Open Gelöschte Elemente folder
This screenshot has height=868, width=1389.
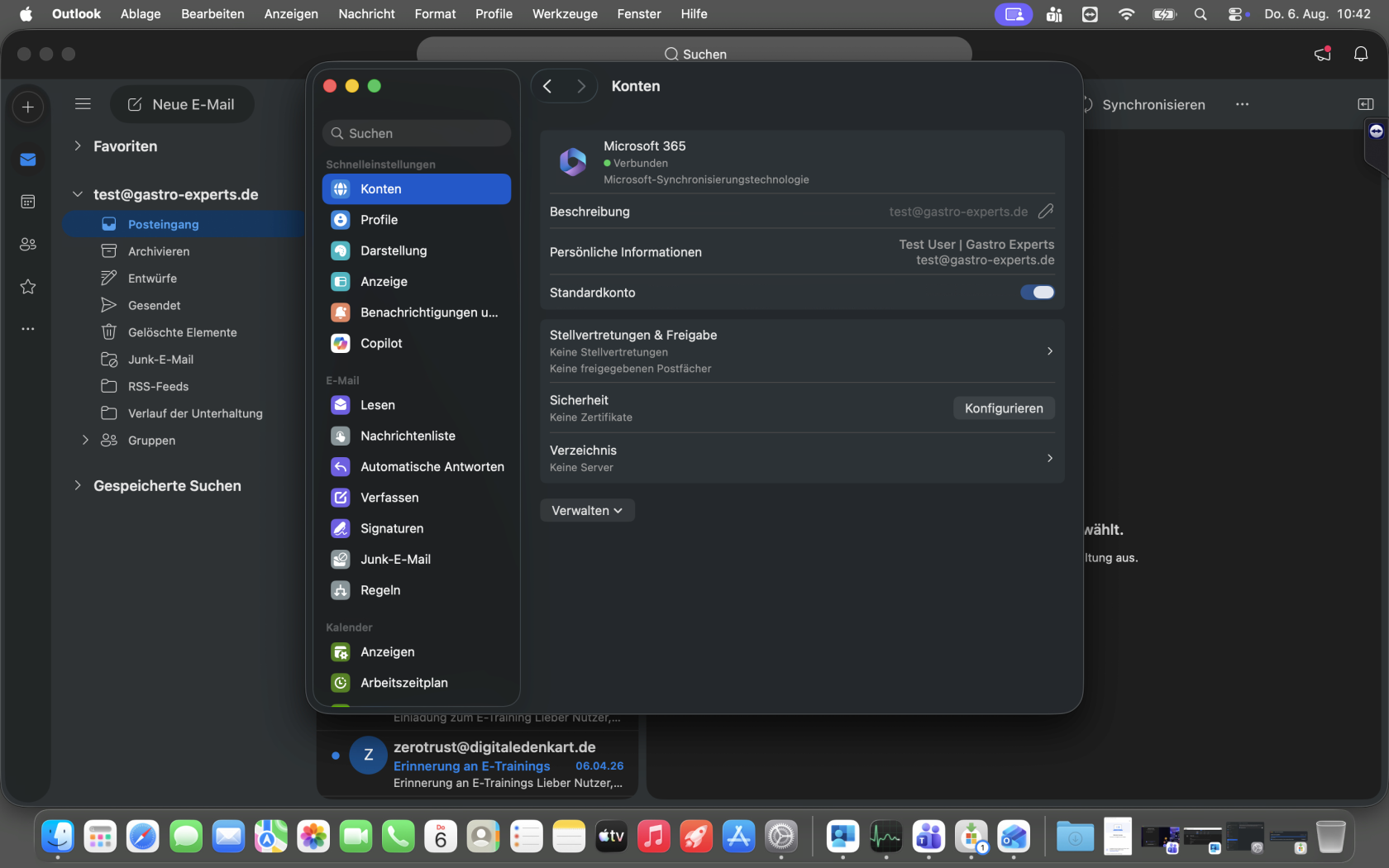(x=184, y=332)
